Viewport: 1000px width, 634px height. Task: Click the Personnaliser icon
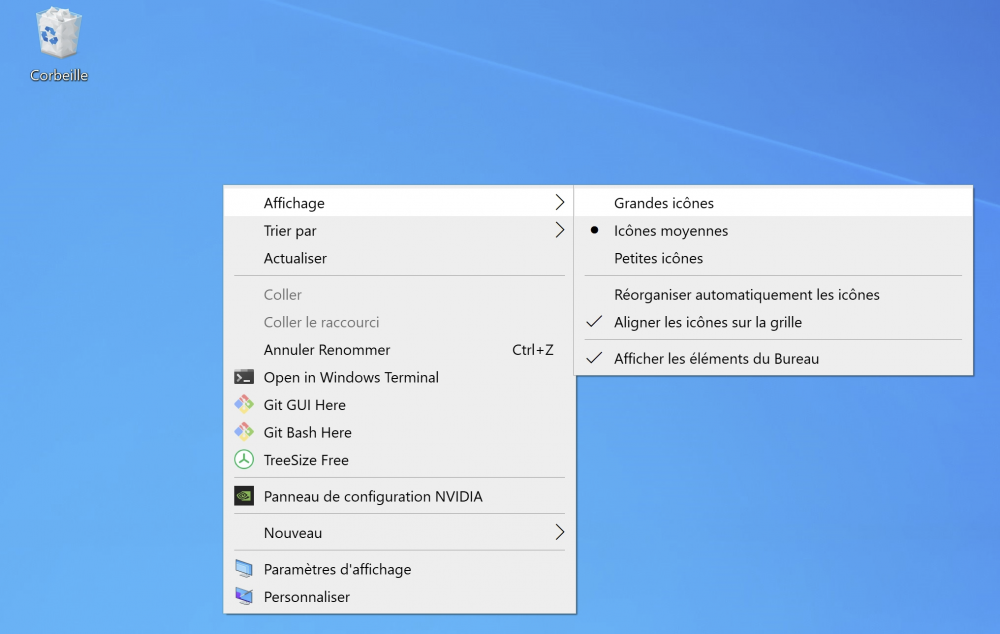[x=244, y=596]
